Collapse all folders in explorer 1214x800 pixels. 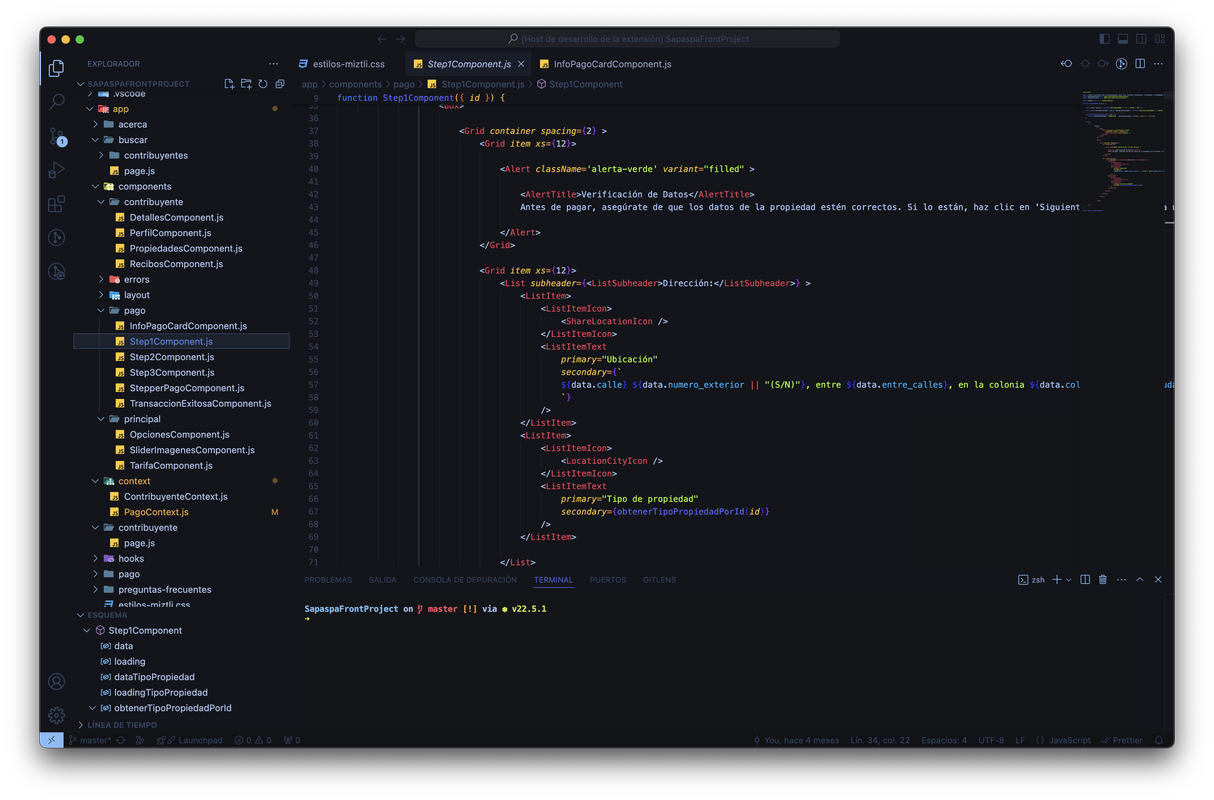(x=280, y=84)
